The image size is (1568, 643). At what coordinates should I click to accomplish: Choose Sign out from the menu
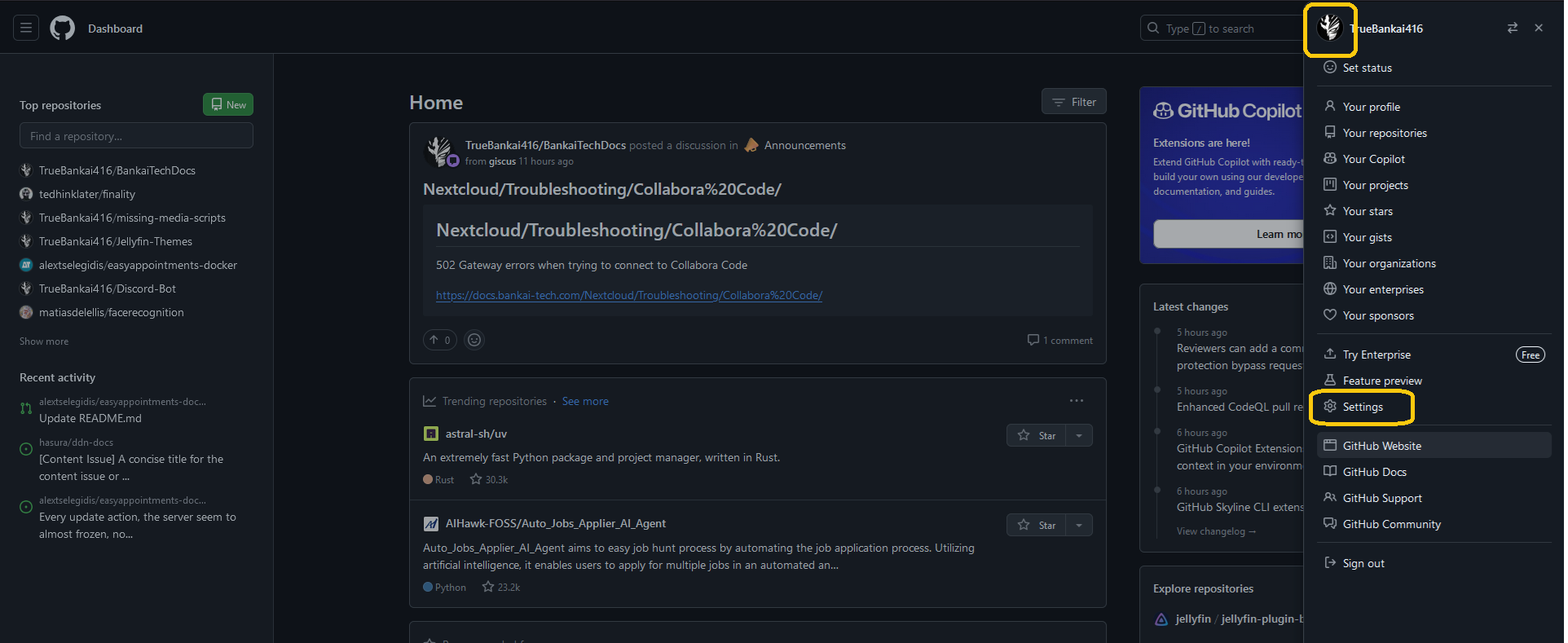[x=1434, y=563]
